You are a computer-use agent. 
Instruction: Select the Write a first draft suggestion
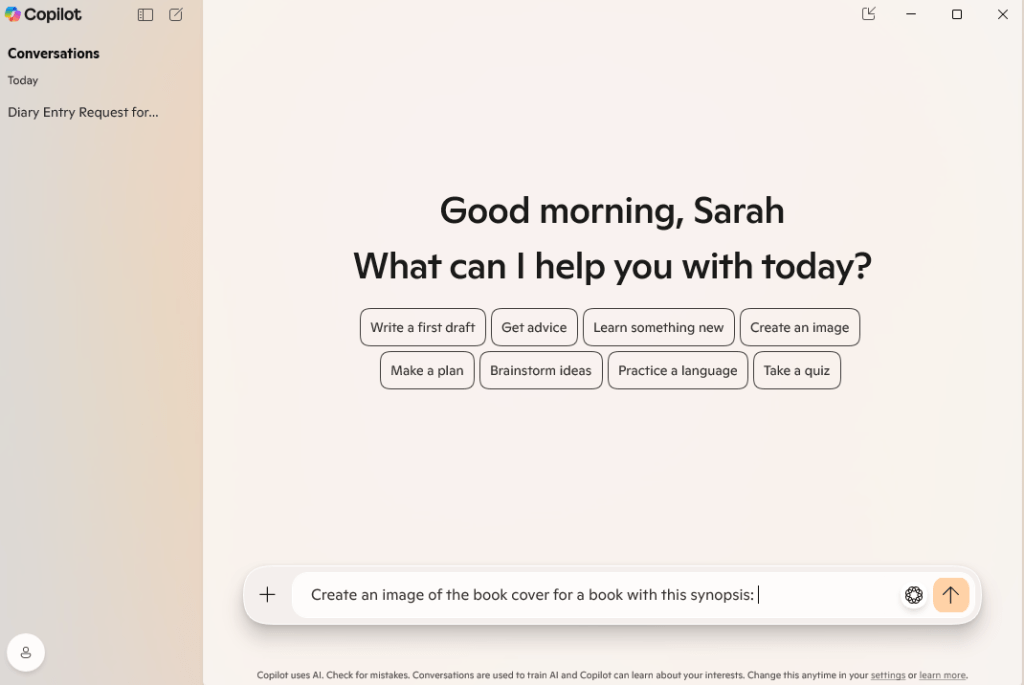point(423,327)
